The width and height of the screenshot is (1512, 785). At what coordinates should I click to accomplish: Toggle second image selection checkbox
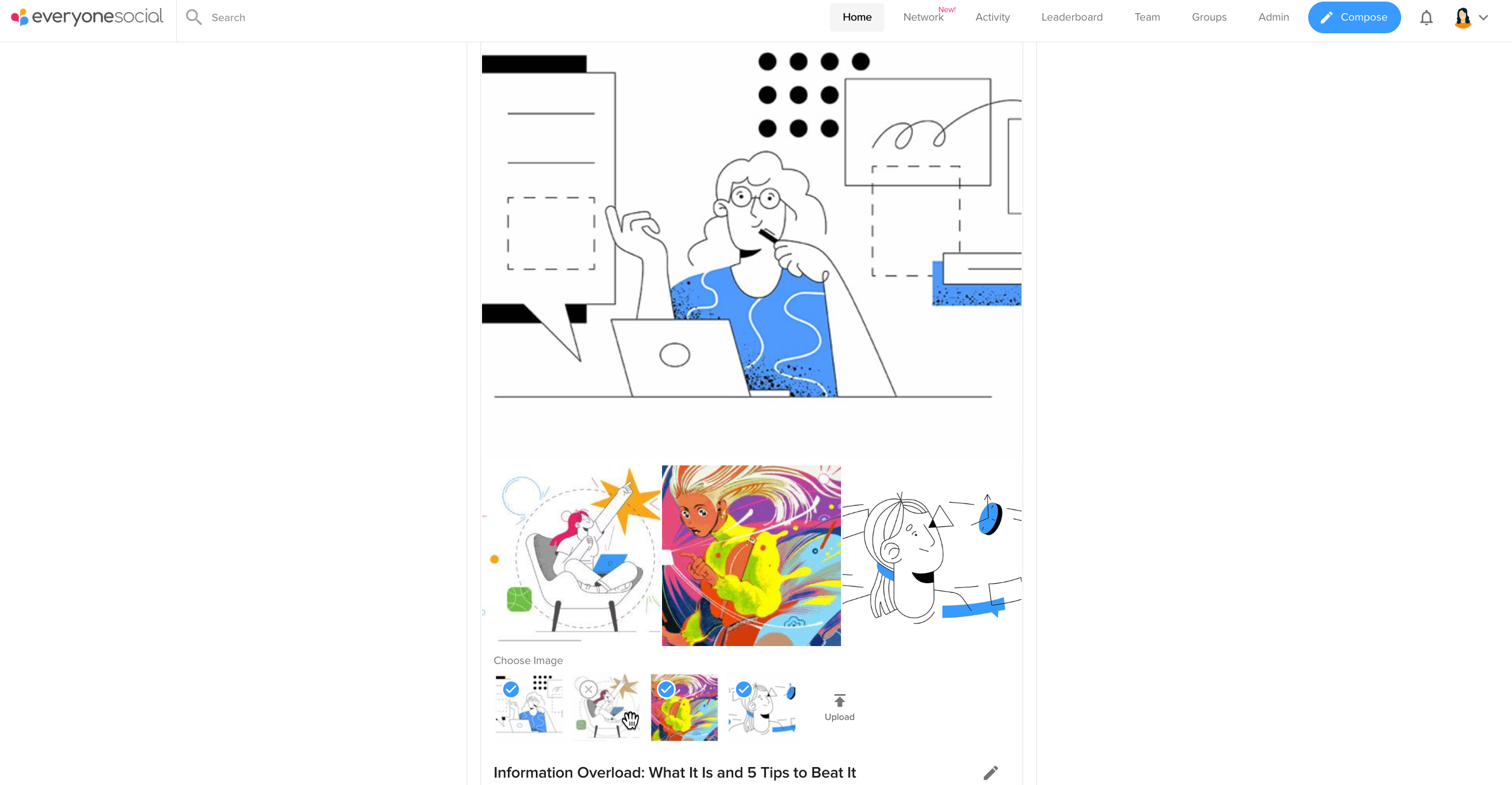click(x=587, y=690)
